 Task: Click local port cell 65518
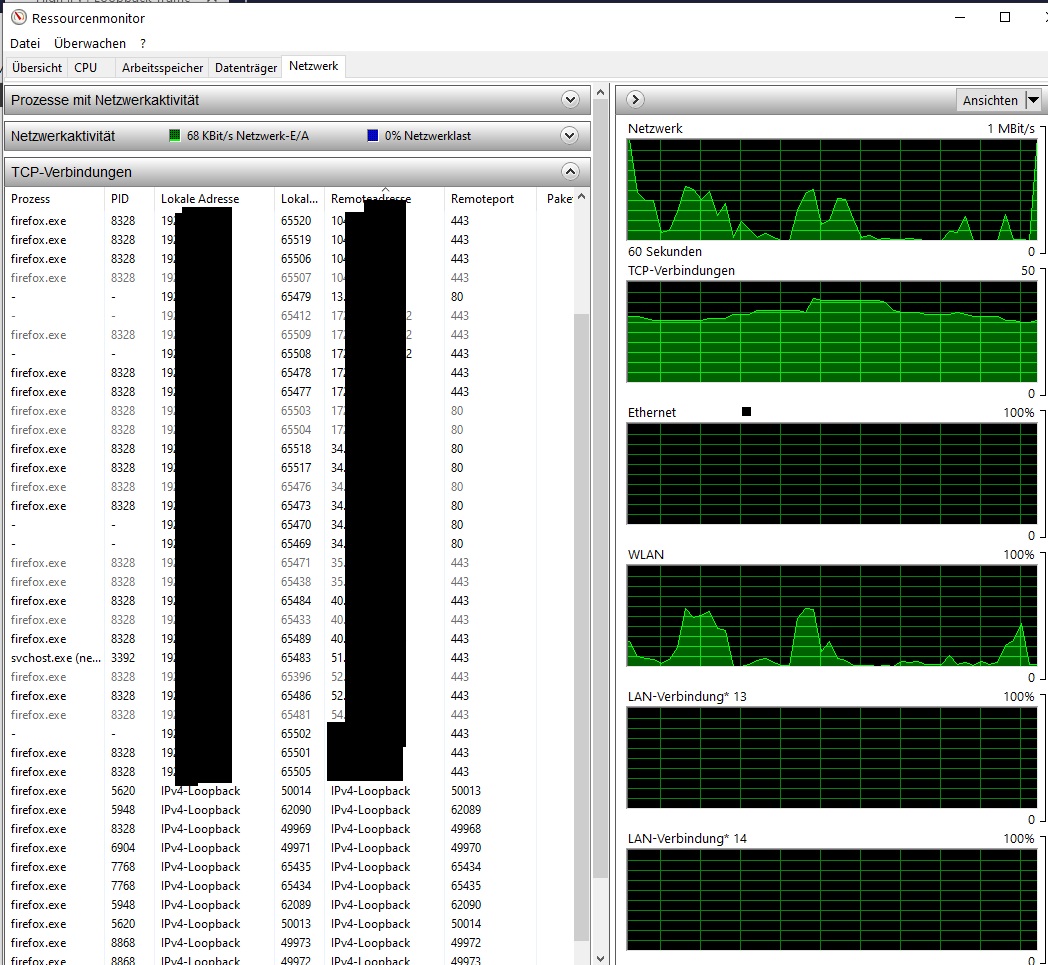[x=296, y=448]
